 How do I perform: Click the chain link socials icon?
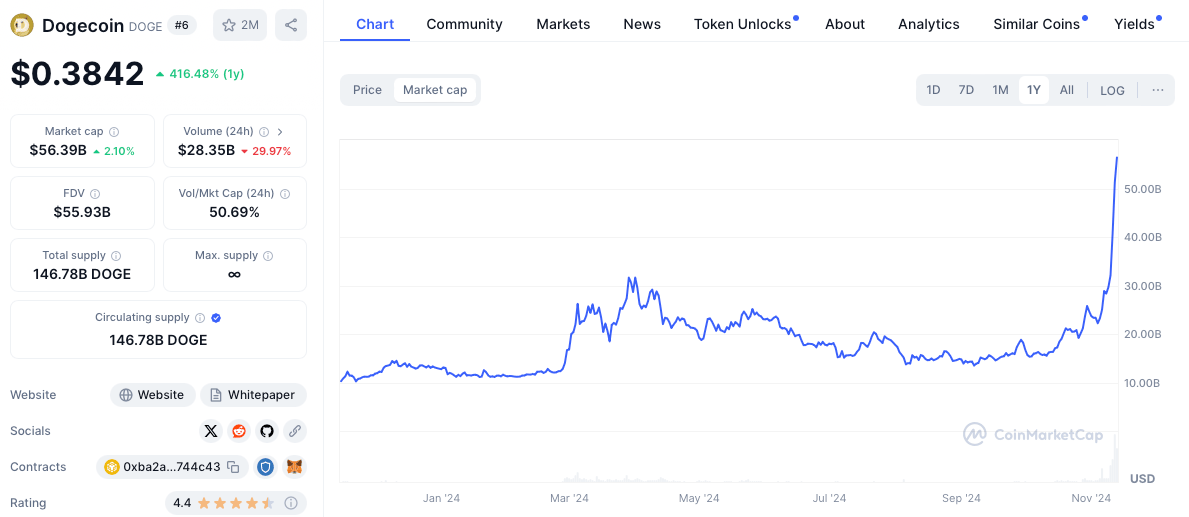(294, 431)
